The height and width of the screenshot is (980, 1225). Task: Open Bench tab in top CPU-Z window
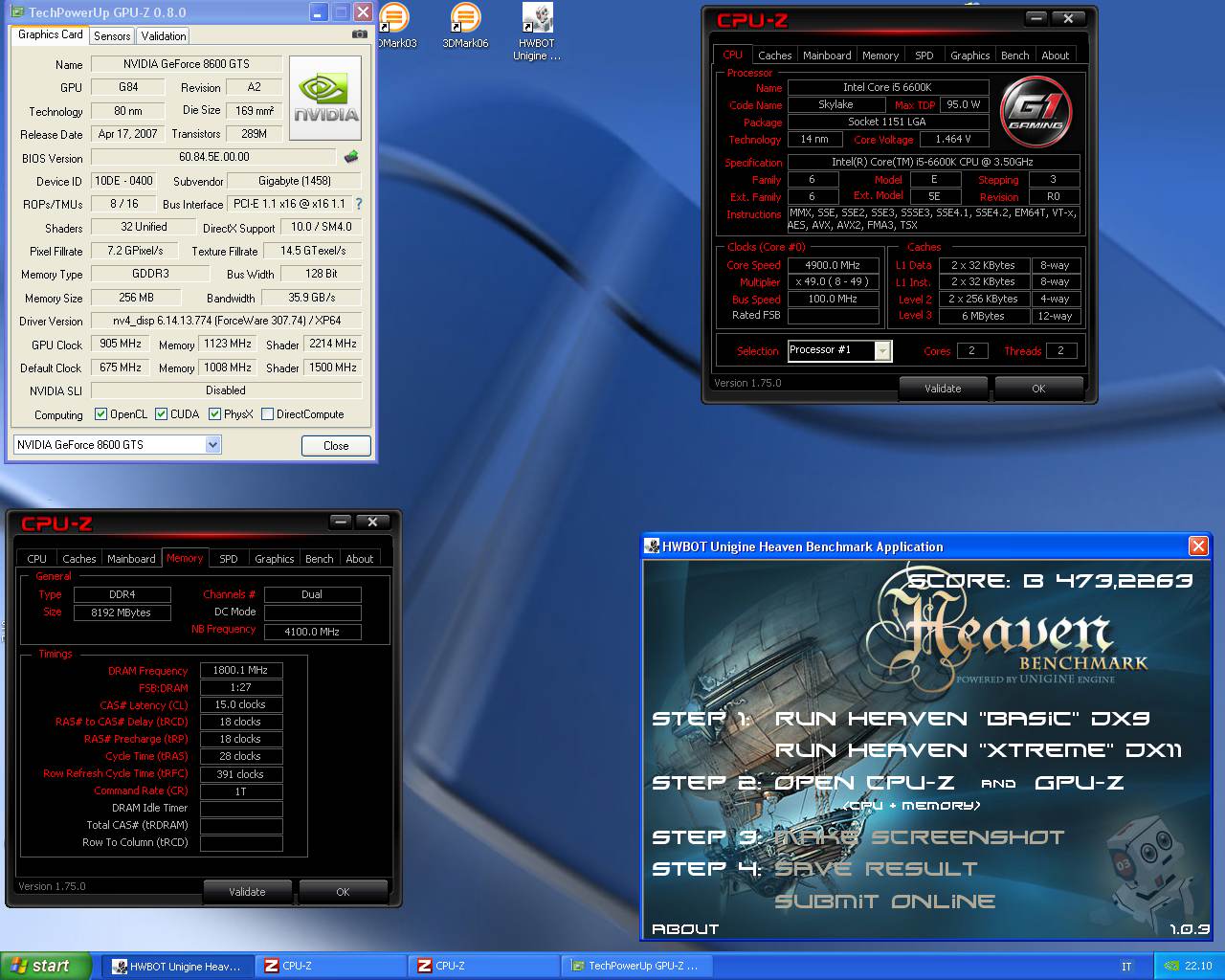pyautogui.click(x=1014, y=56)
